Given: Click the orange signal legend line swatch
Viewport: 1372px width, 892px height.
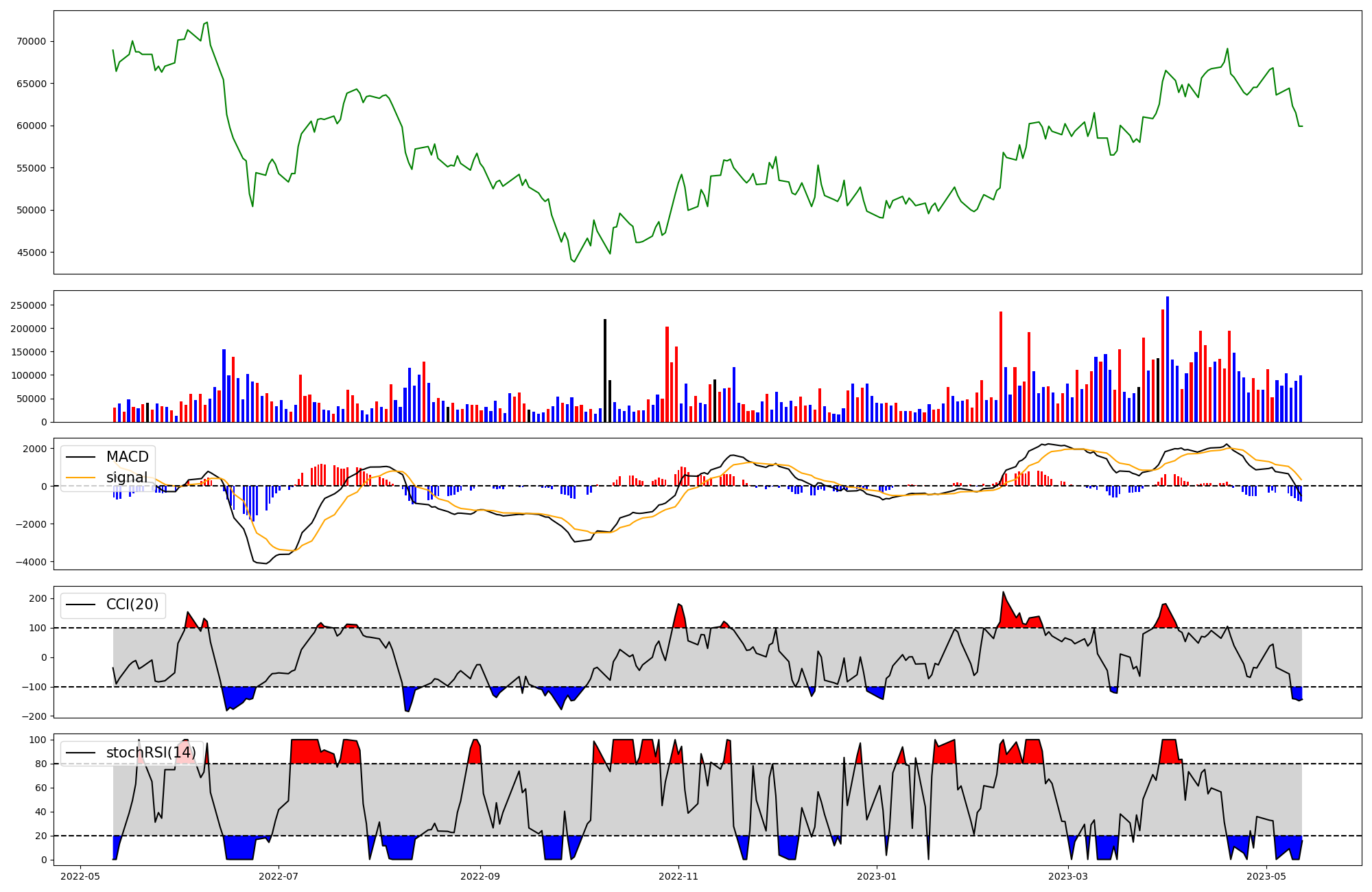Looking at the screenshot, I should [x=82, y=478].
